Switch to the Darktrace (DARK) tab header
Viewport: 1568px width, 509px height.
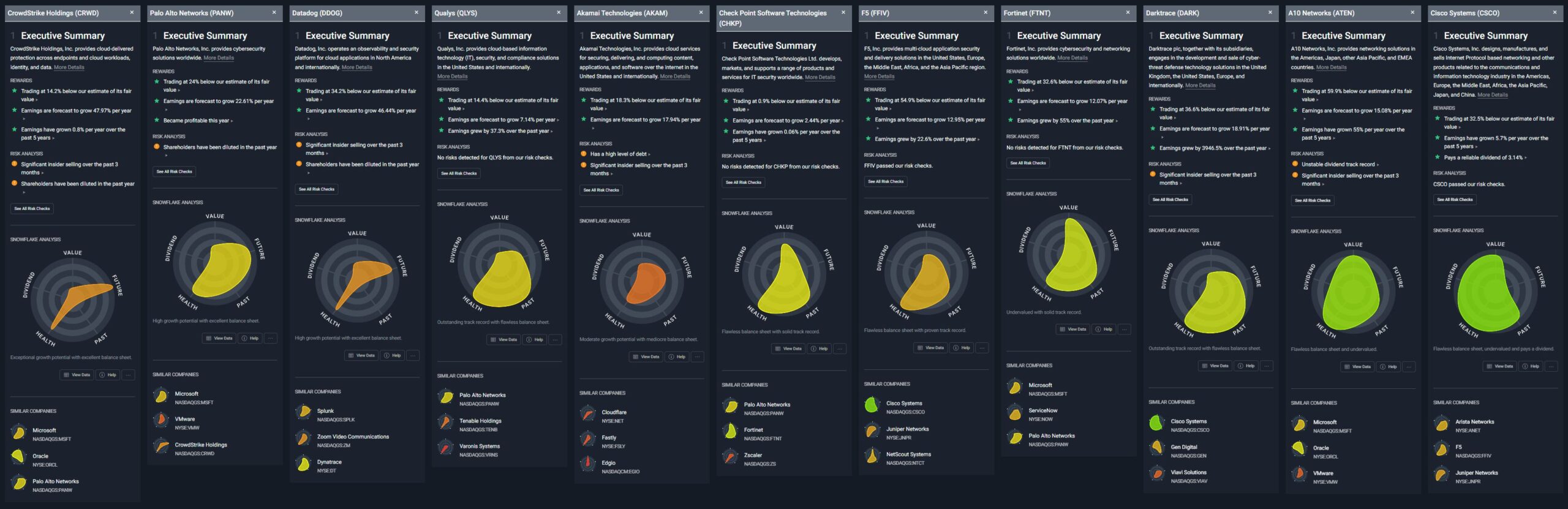click(x=1211, y=13)
